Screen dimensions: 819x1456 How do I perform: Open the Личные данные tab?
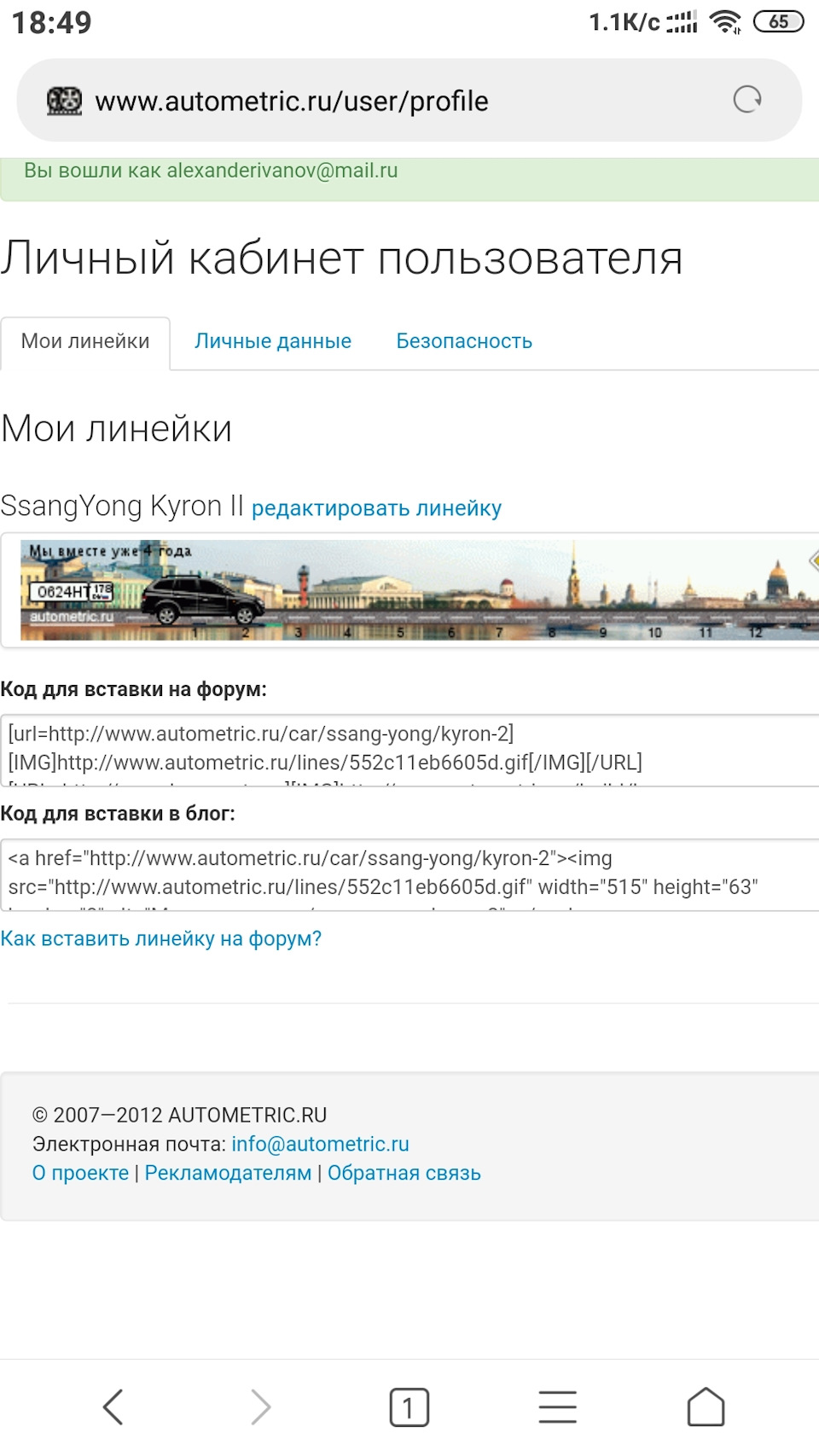(273, 341)
